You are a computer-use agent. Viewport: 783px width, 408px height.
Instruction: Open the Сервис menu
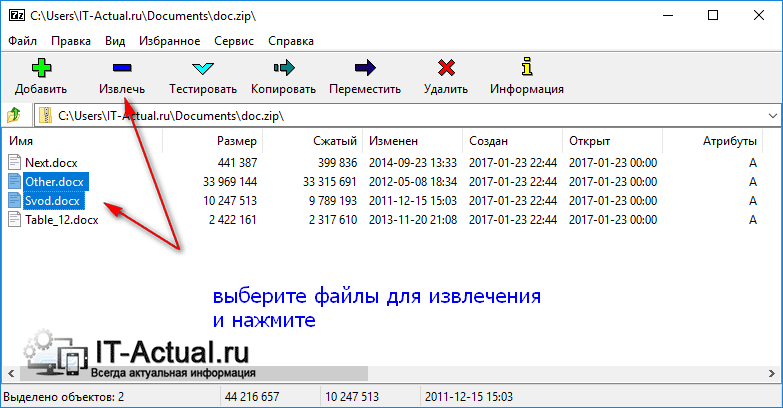pyautogui.click(x=234, y=41)
